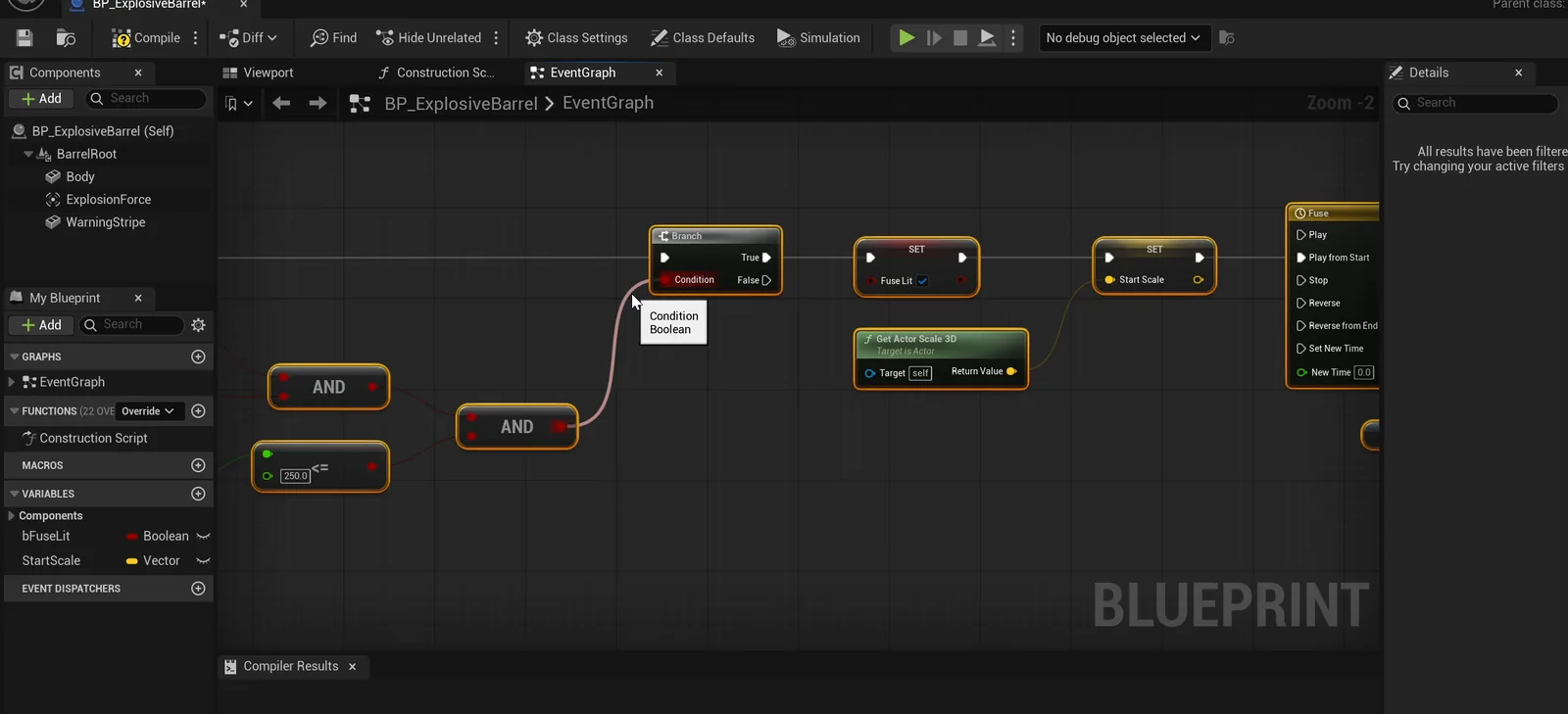Viewport: 1568px width, 714px height.
Task: Add a new item in My Blueprint
Action: [x=41, y=325]
